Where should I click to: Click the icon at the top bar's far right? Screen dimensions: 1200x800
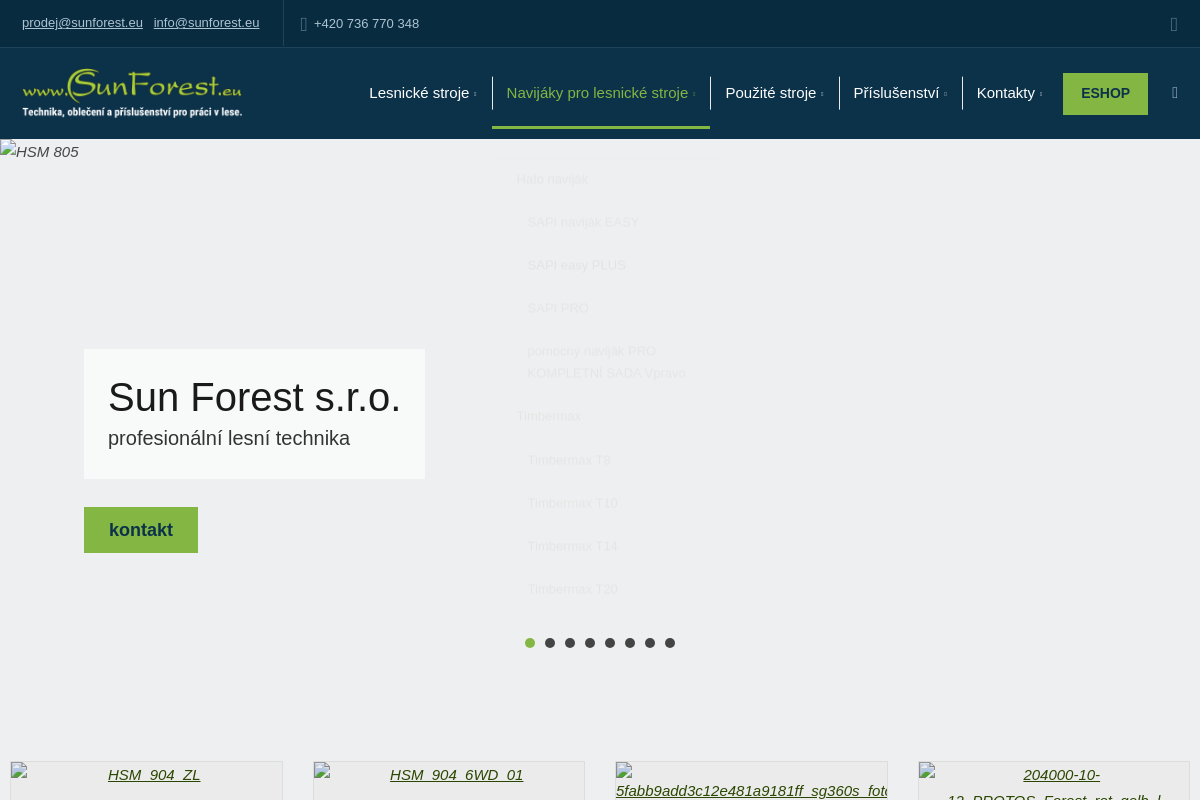coord(1174,24)
